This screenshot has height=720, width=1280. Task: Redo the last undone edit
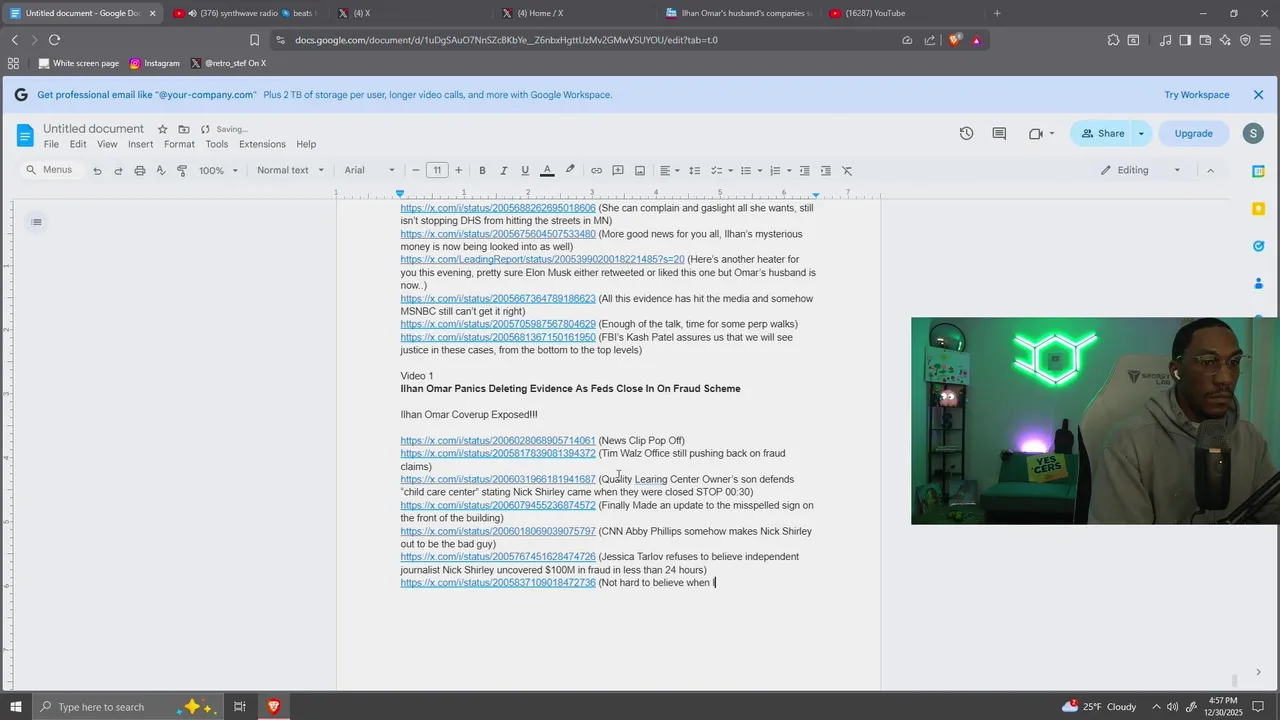pyautogui.click(x=118, y=171)
